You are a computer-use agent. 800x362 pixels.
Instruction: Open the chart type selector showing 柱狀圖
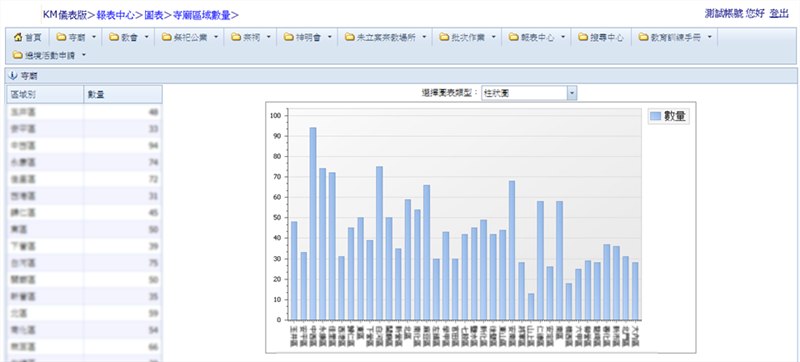point(529,93)
